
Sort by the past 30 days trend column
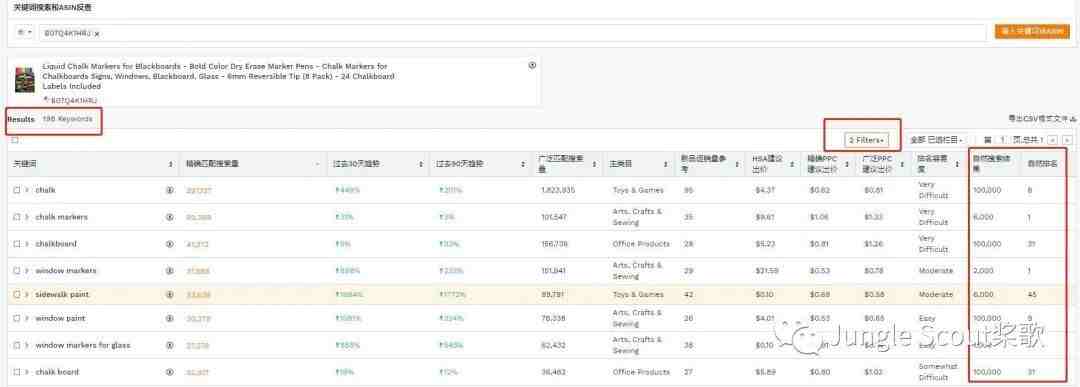coord(420,165)
